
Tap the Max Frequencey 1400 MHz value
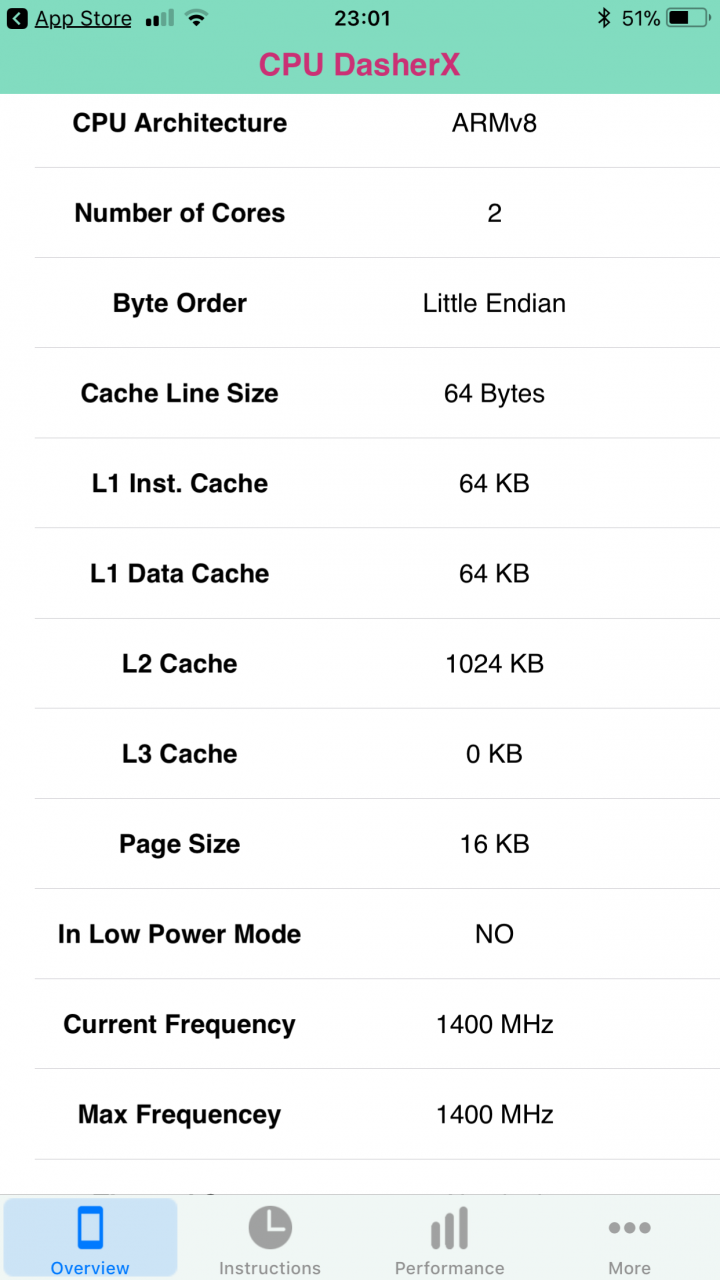pos(495,1114)
